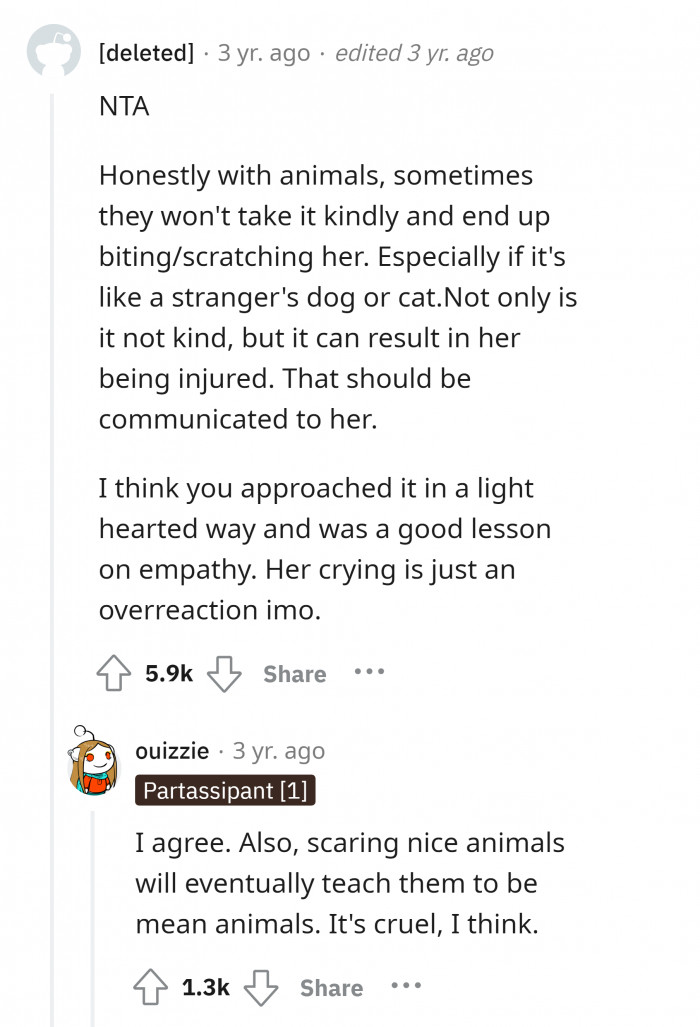Open the Share icon on ouizzie's reply
Image resolution: width=700 pixels, height=1027 pixels.
point(331,988)
